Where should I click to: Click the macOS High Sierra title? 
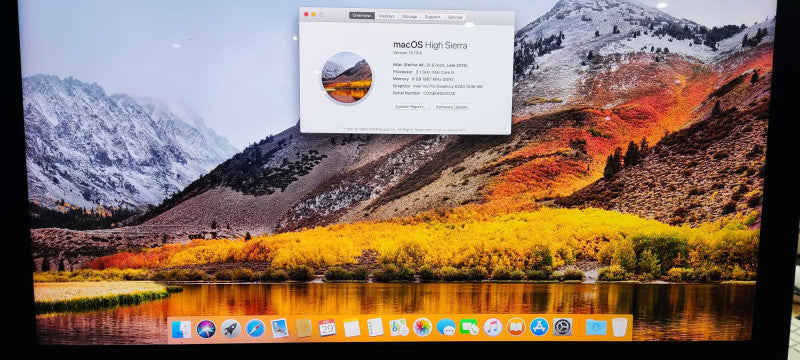(430, 45)
